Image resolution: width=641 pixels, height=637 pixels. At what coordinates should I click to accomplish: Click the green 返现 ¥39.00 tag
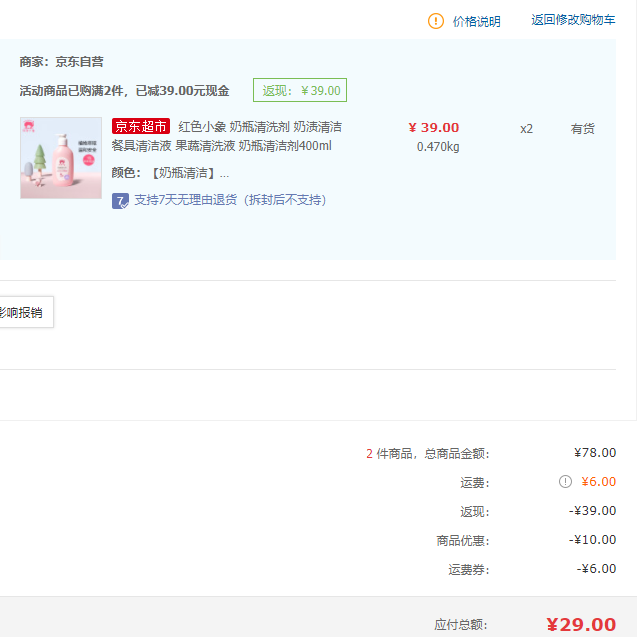[x=300, y=91]
